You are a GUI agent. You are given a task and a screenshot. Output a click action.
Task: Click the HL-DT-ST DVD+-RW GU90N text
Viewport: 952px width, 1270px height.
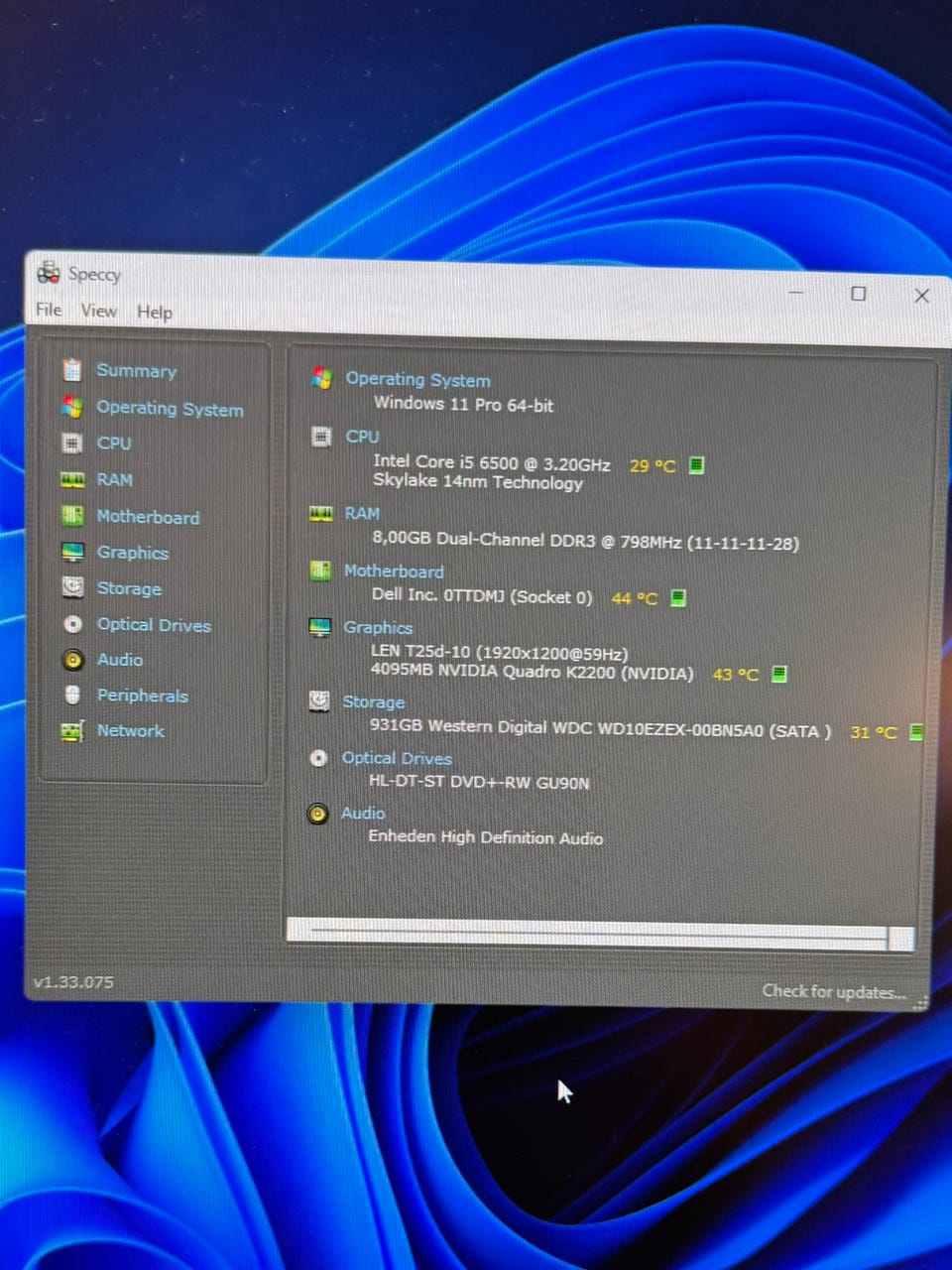(479, 782)
